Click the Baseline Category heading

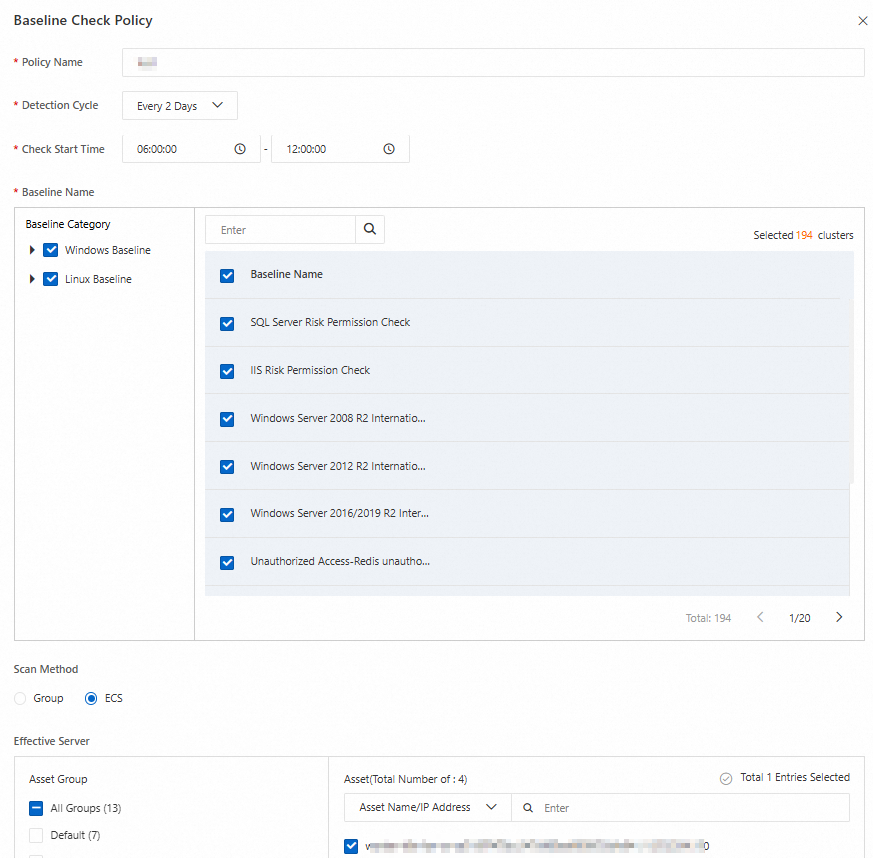68,224
